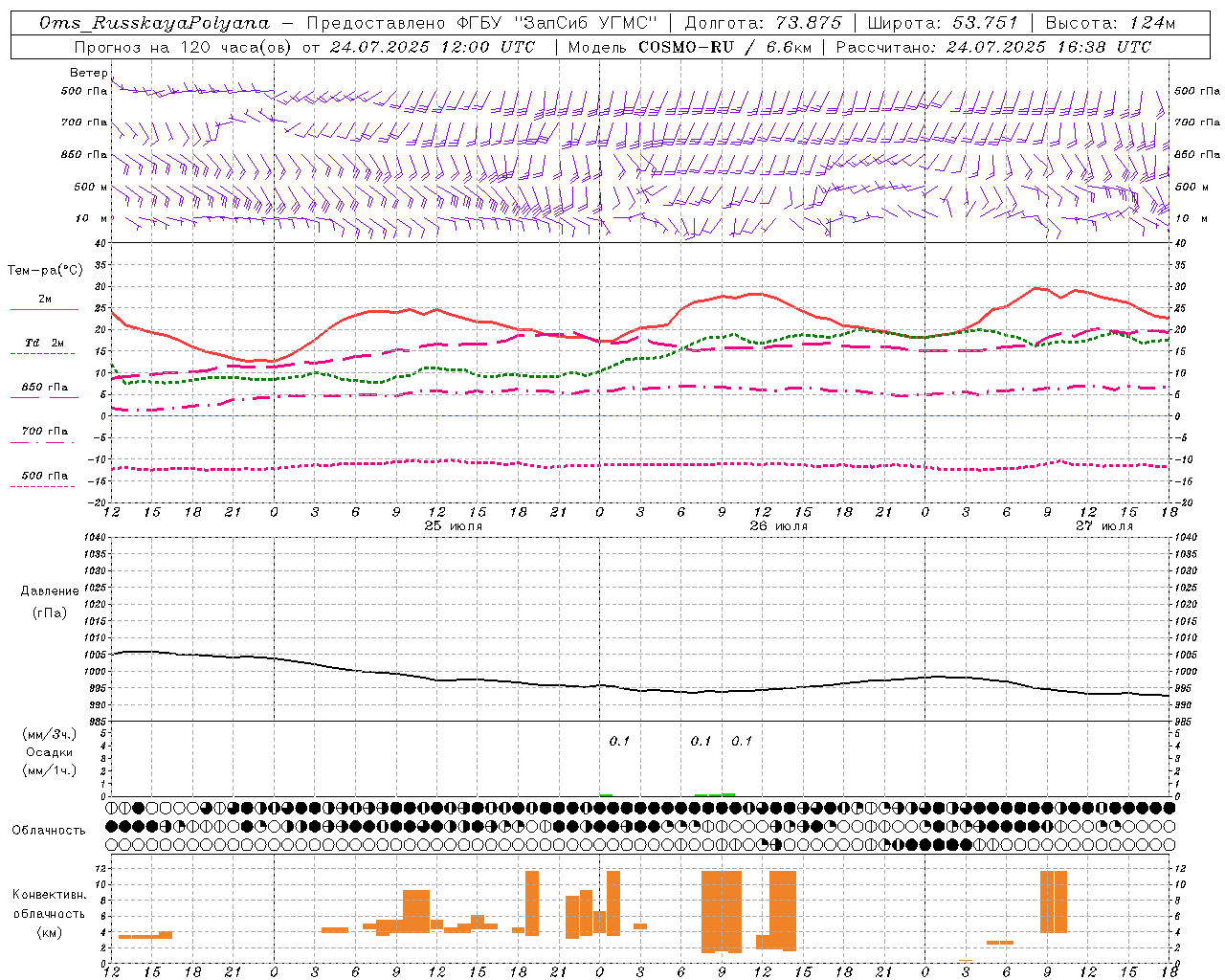This screenshot has height=980, width=1225.
Task: Click the (мм/1ч.) precipitation unit label
Action: click(50, 770)
